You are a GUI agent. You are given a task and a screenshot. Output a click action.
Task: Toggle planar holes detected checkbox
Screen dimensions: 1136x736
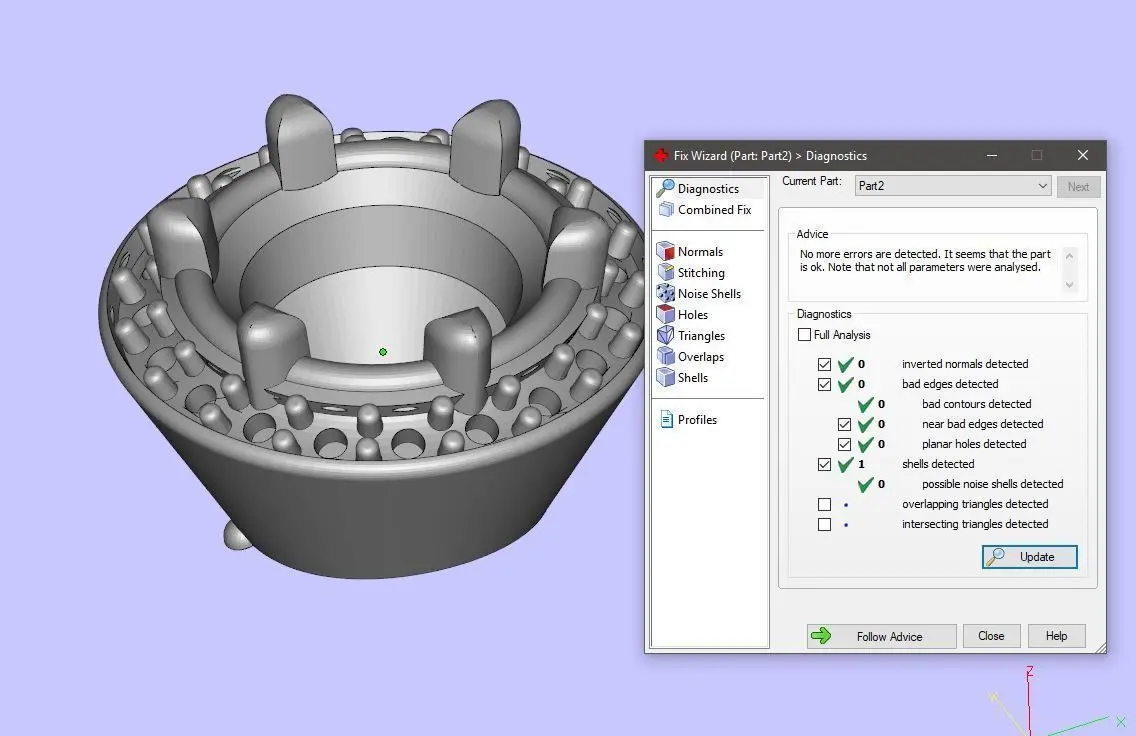click(845, 445)
